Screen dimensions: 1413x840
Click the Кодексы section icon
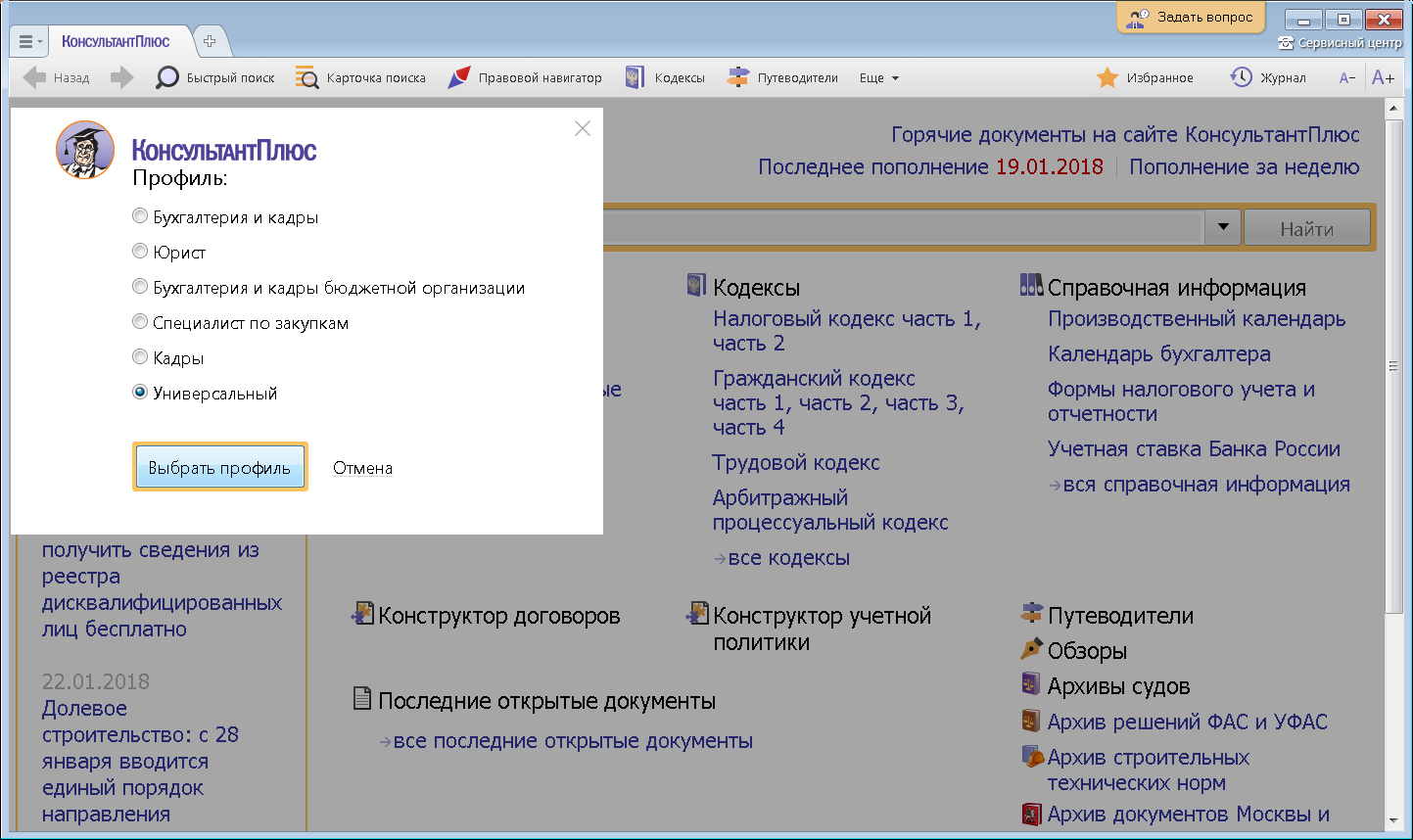click(x=696, y=286)
